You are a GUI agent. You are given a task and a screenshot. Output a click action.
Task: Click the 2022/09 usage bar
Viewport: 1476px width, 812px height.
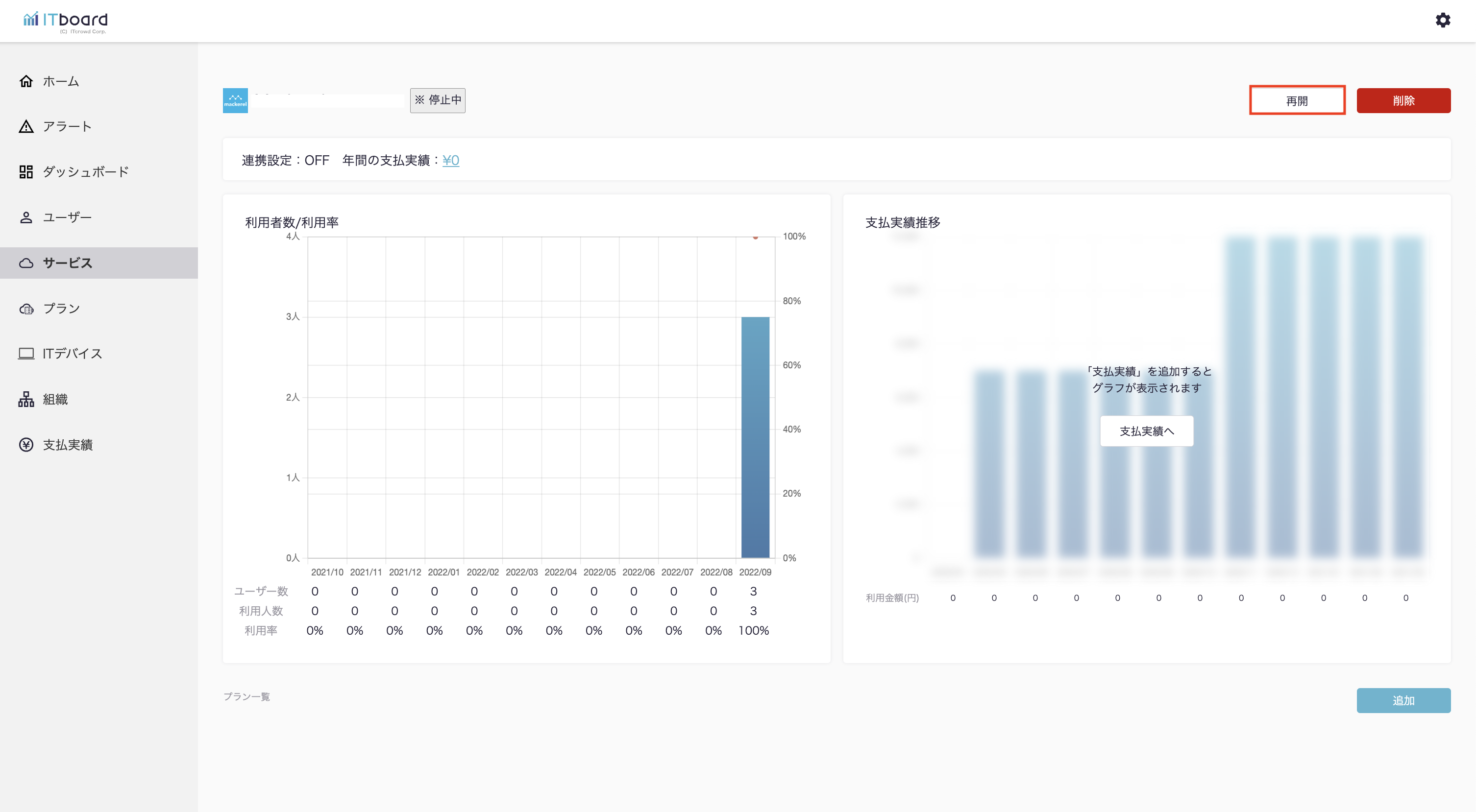[755, 437]
